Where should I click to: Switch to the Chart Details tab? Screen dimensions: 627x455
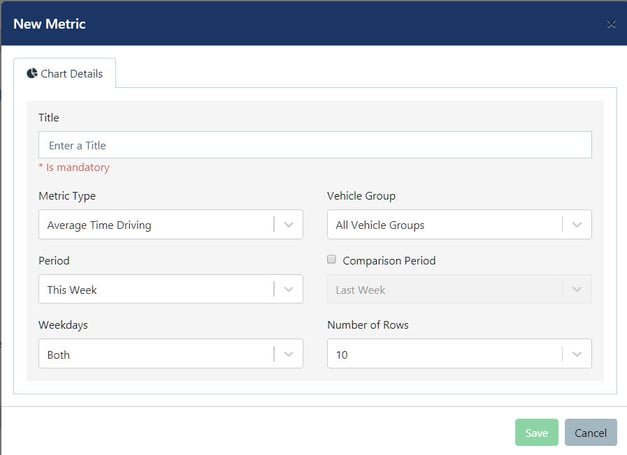pos(65,74)
